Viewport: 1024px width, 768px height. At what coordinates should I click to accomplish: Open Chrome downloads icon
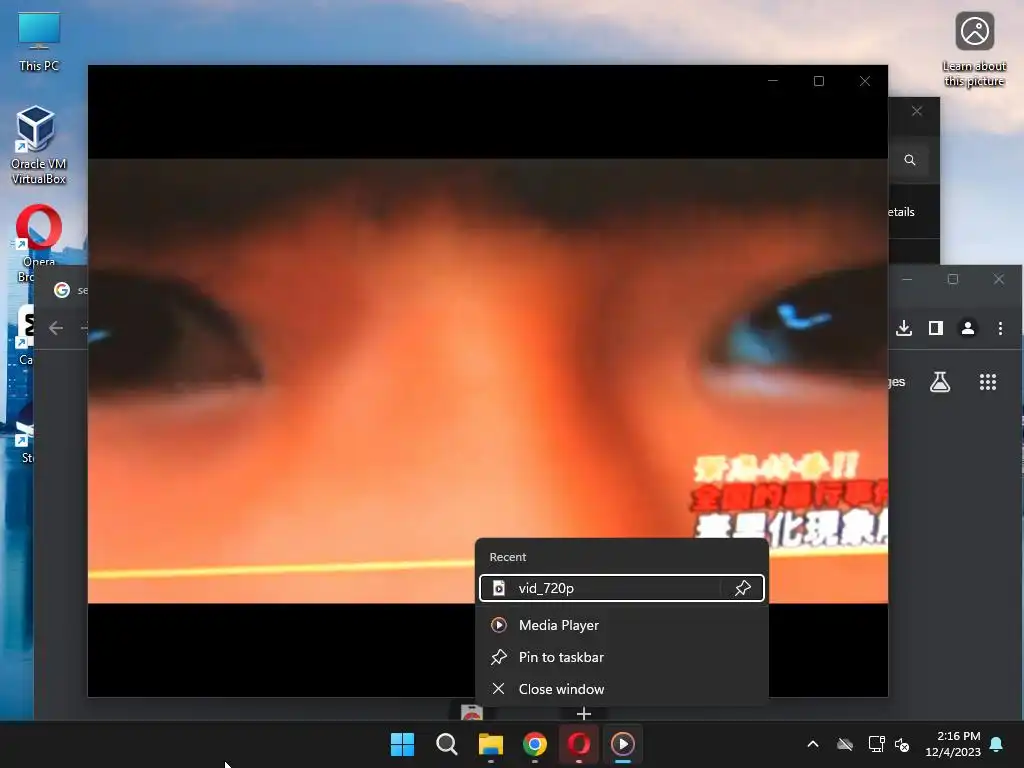tap(904, 328)
